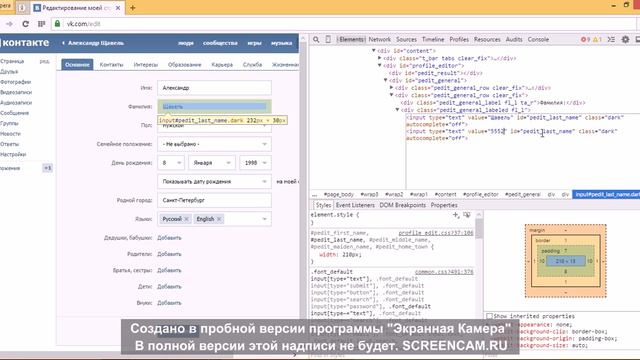Image resolution: width=640 pixels, height=360 pixels.
Task: Open музыка in VK header
Action: pos(282,43)
